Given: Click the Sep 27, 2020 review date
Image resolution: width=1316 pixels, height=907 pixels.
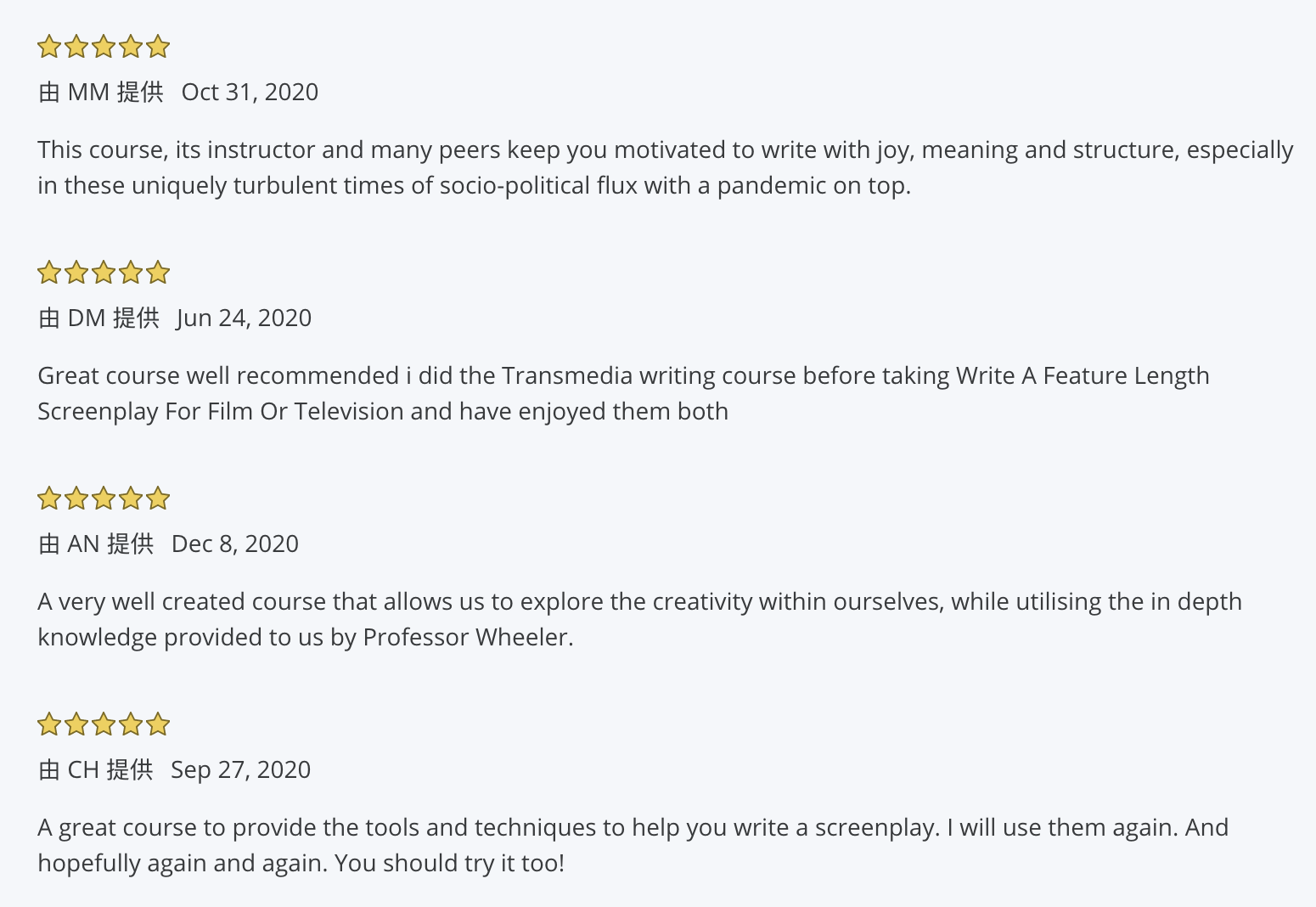Looking at the screenshot, I should [x=240, y=769].
